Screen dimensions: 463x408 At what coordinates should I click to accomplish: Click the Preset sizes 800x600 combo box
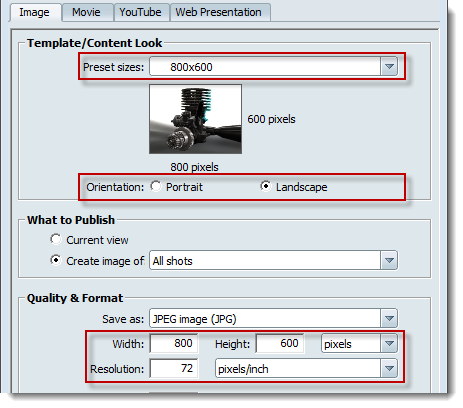point(273,67)
